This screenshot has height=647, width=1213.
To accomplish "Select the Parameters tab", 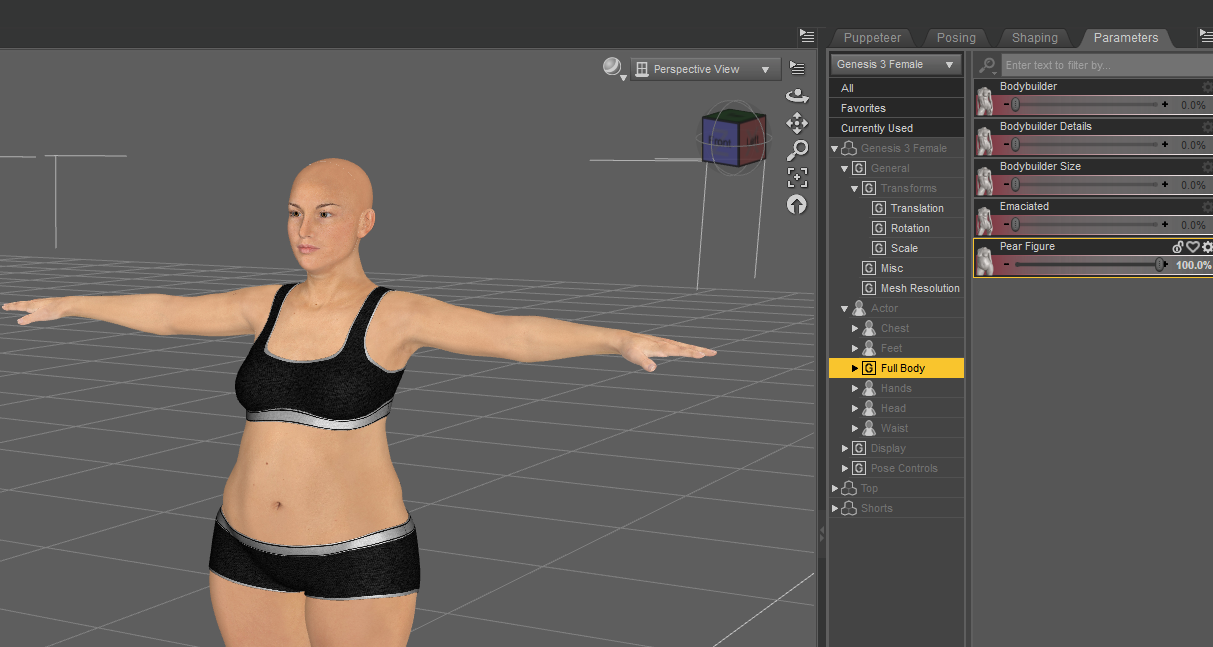I will [1126, 38].
